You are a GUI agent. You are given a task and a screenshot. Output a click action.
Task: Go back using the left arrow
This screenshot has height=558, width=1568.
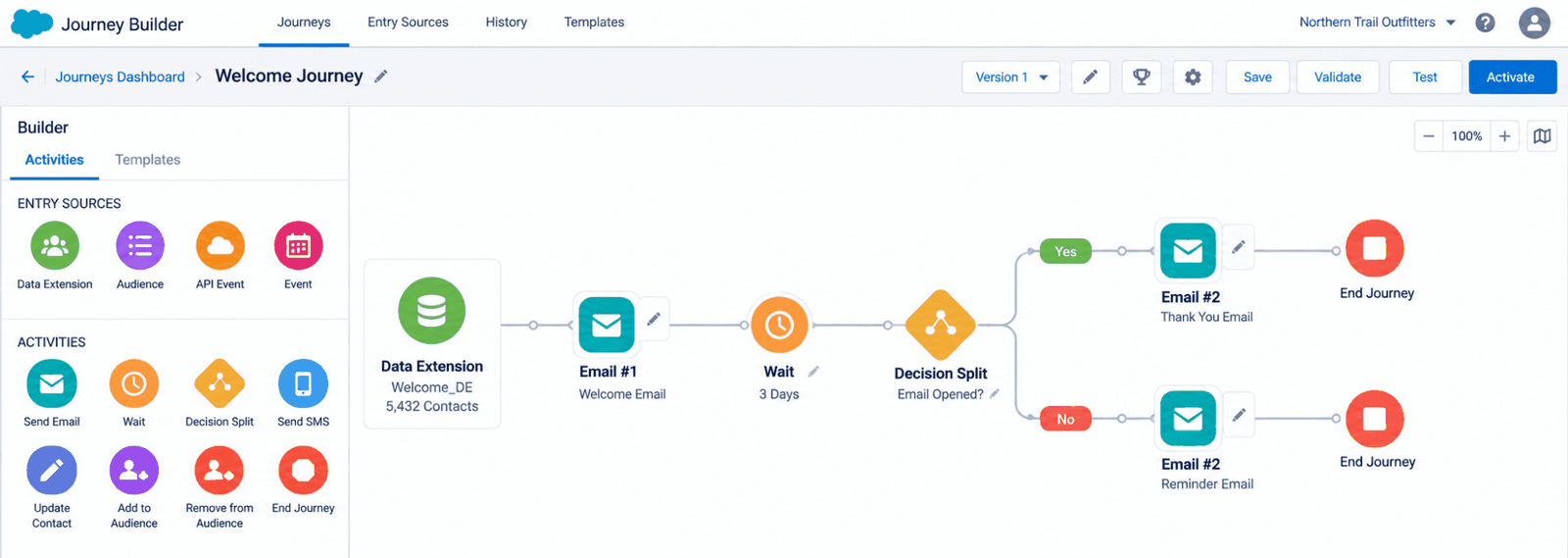(27, 76)
